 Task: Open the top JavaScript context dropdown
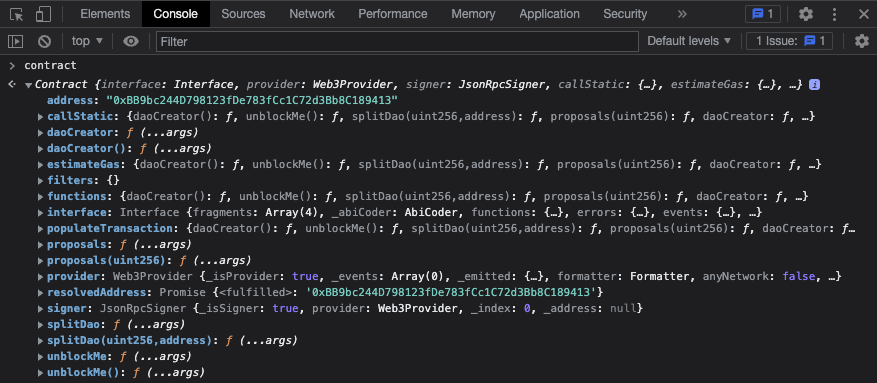pos(87,41)
